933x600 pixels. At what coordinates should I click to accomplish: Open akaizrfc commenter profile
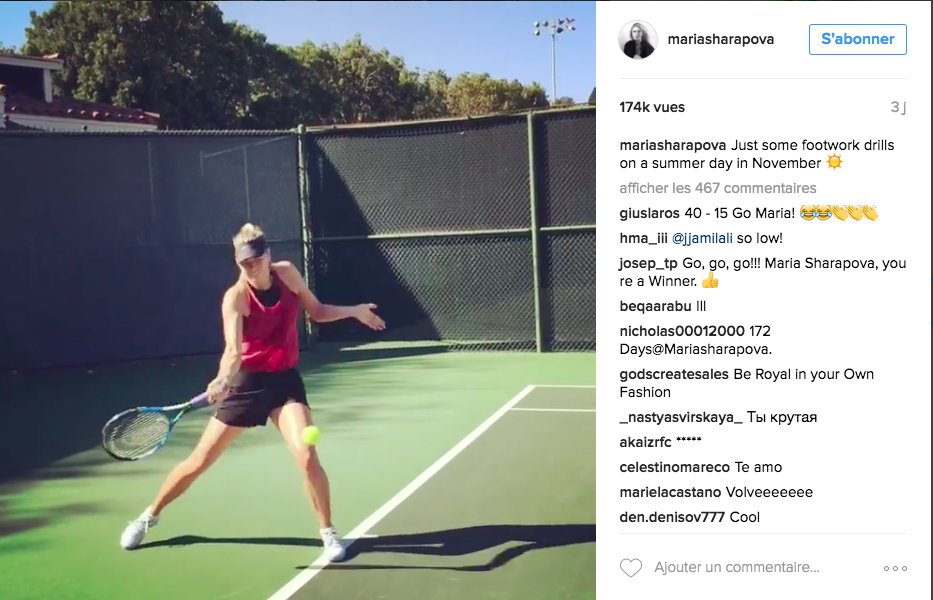645,442
